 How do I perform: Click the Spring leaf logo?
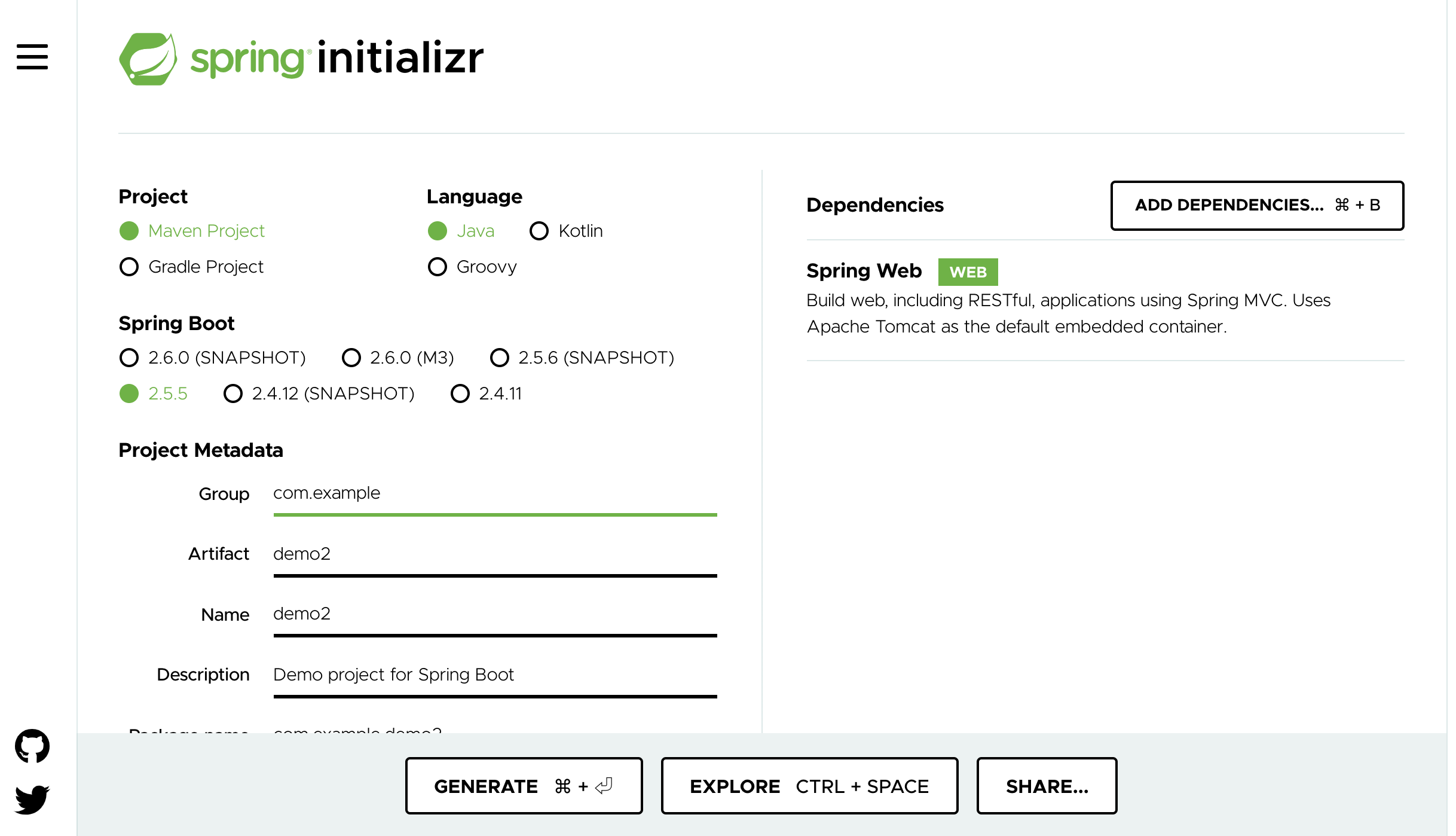(x=148, y=59)
